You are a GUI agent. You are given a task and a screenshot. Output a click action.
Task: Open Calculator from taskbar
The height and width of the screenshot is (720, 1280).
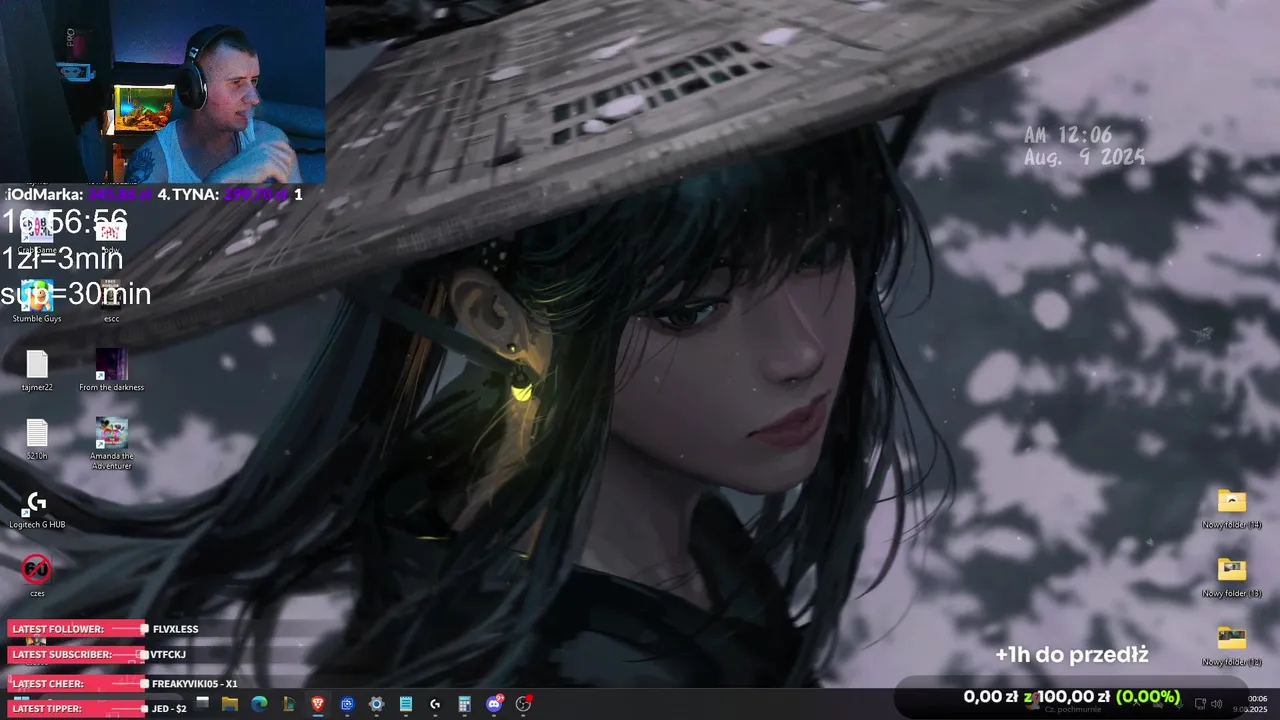464,704
